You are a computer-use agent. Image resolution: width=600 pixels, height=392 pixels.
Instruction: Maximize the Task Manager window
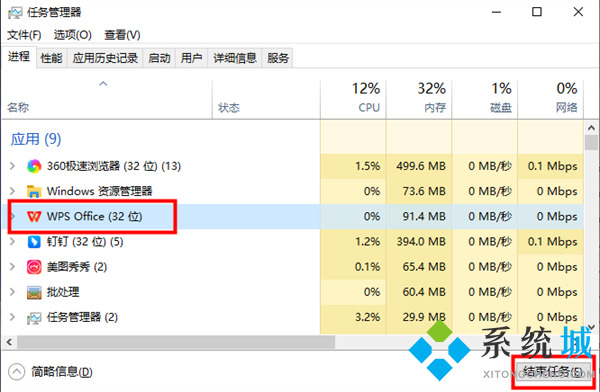point(537,12)
